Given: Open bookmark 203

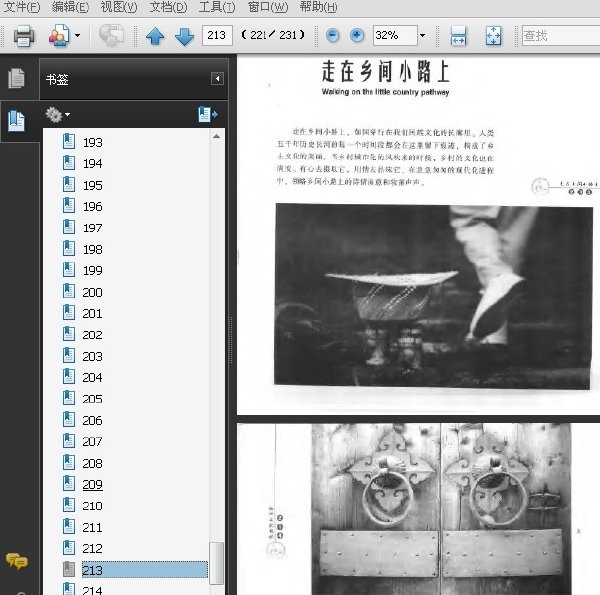Looking at the screenshot, I should (93, 356).
